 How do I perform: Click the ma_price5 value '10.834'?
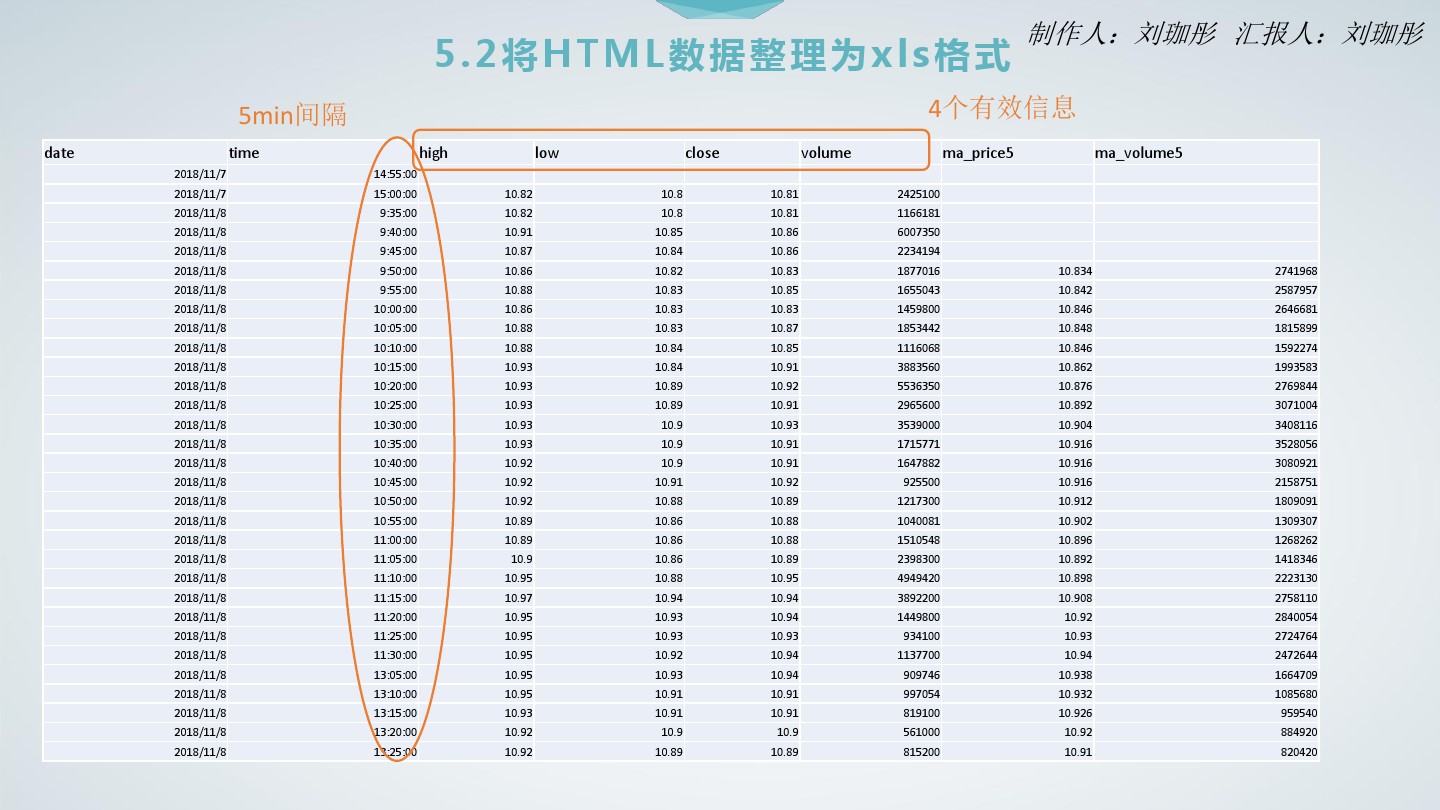coord(1075,271)
